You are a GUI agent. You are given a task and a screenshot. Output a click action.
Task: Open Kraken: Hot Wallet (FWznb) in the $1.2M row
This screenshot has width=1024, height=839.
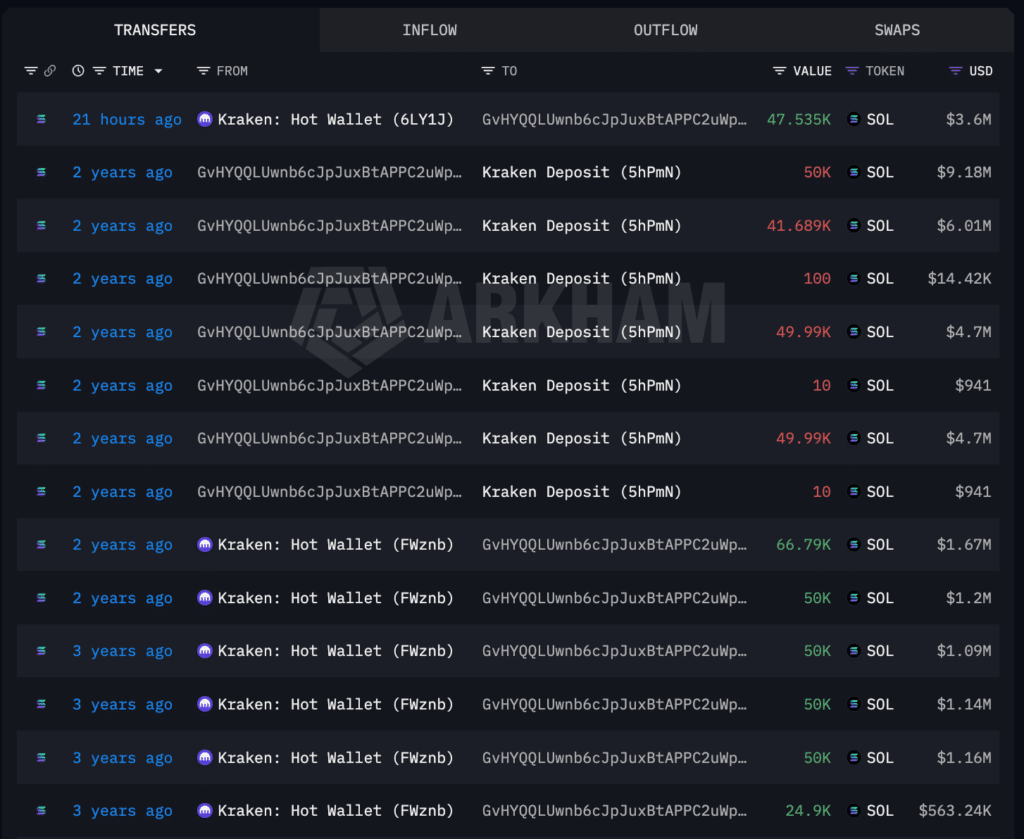[x=336, y=598]
